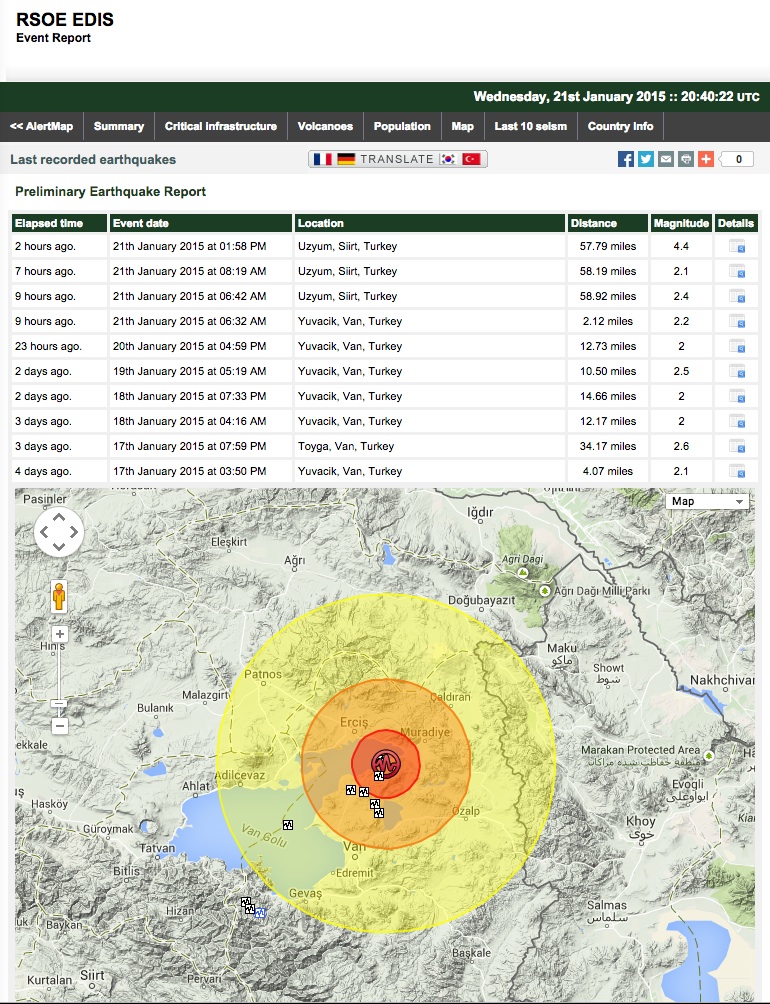Screen dimensions: 770x1004
Task: Click the Magnitude column header
Action: [x=681, y=223]
